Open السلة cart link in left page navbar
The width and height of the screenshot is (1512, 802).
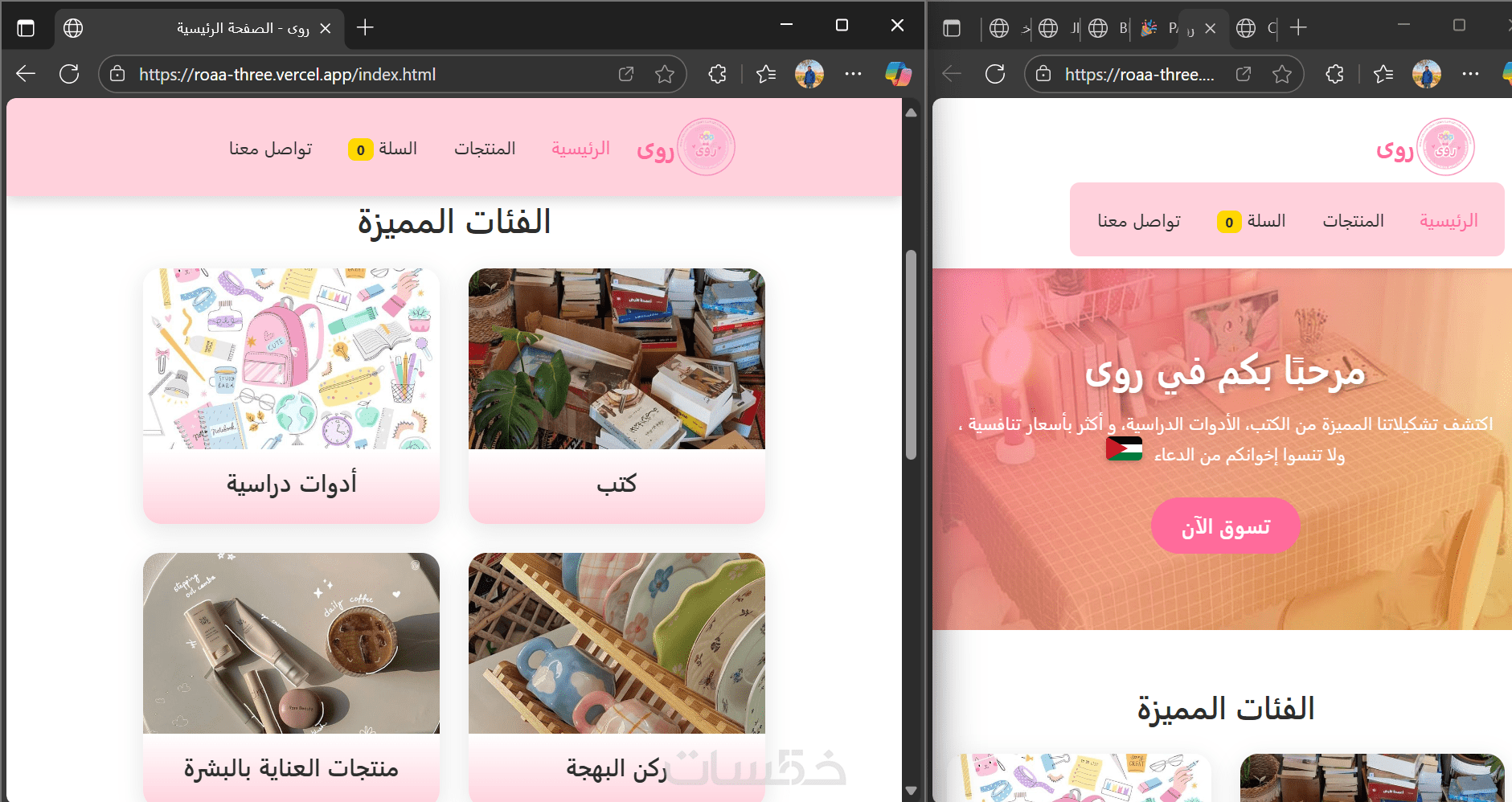pos(397,149)
